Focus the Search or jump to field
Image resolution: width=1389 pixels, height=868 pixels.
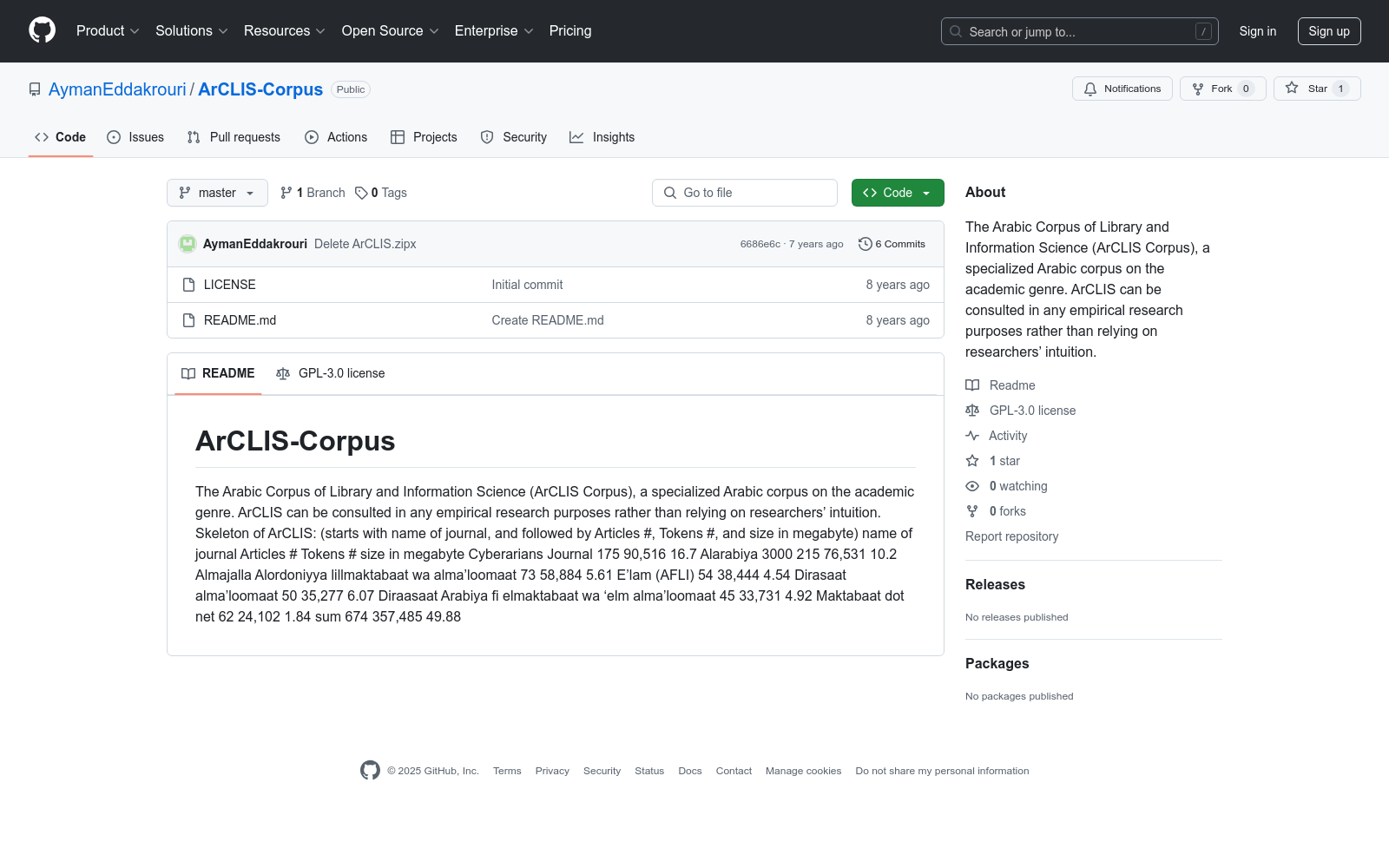(x=1080, y=31)
